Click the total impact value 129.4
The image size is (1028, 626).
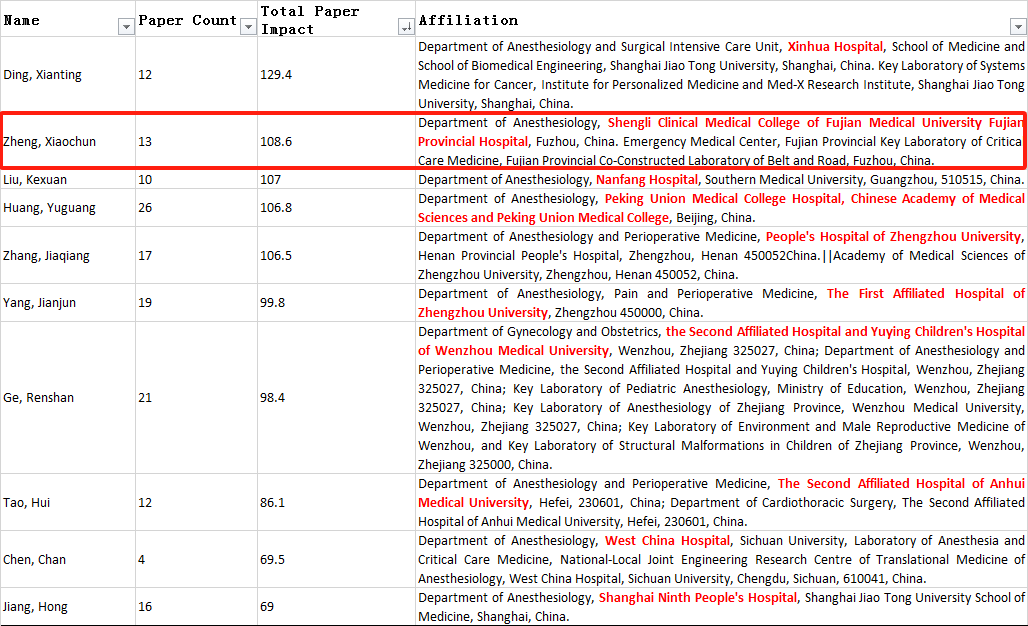pyautogui.click(x=276, y=75)
